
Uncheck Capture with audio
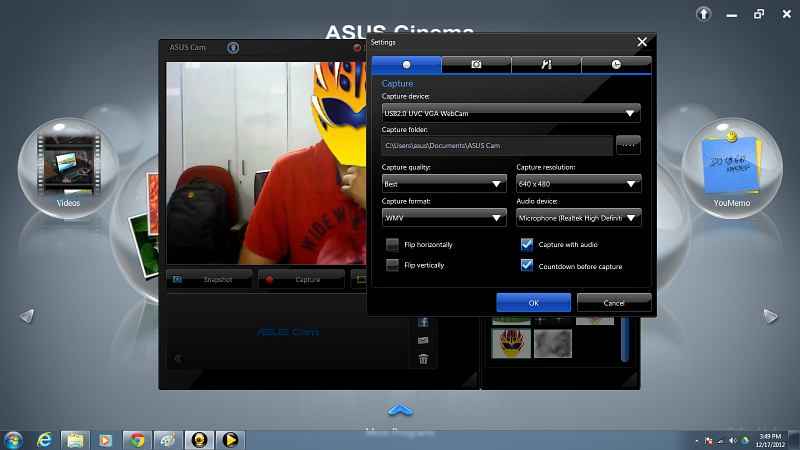tap(527, 245)
